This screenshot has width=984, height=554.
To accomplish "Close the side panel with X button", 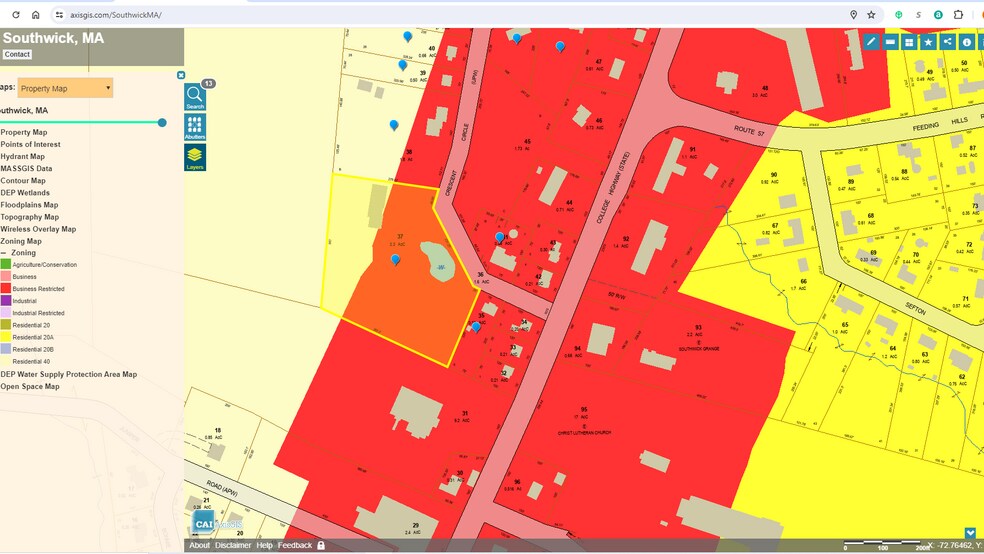I will [181, 75].
